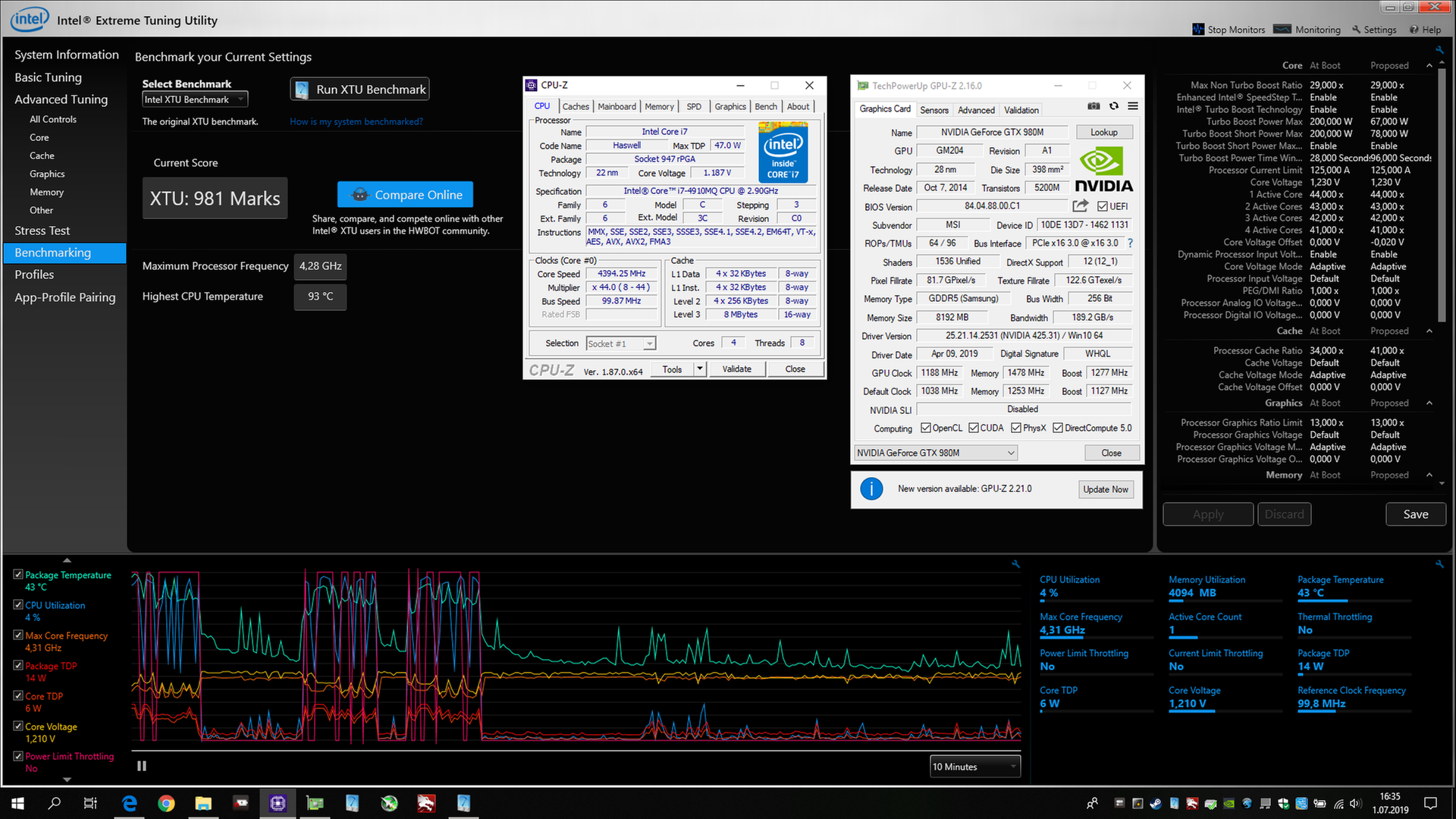Pause the monitoring graph
The height and width of the screenshot is (819, 1456).
(x=142, y=766)
